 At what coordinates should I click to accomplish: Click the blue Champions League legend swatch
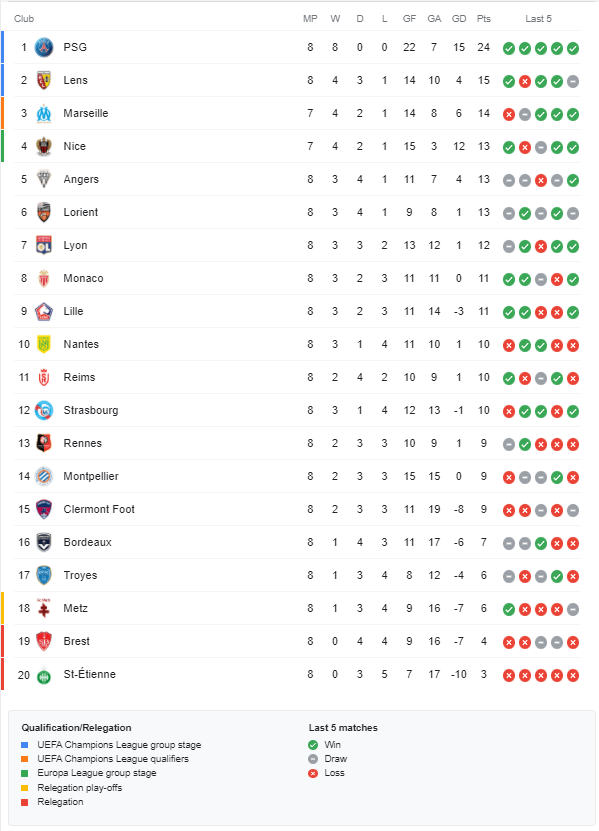pos(24,745)
